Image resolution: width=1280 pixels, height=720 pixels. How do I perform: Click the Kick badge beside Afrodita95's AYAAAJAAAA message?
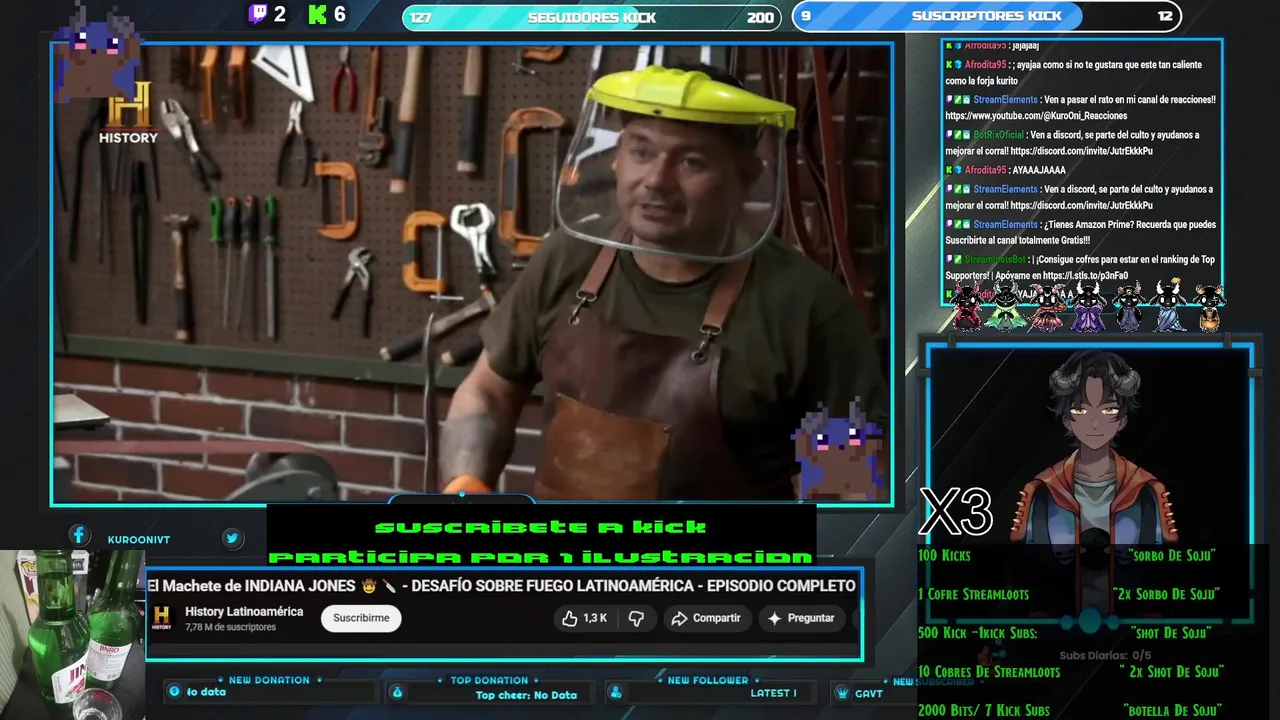(x=949, y=170)
